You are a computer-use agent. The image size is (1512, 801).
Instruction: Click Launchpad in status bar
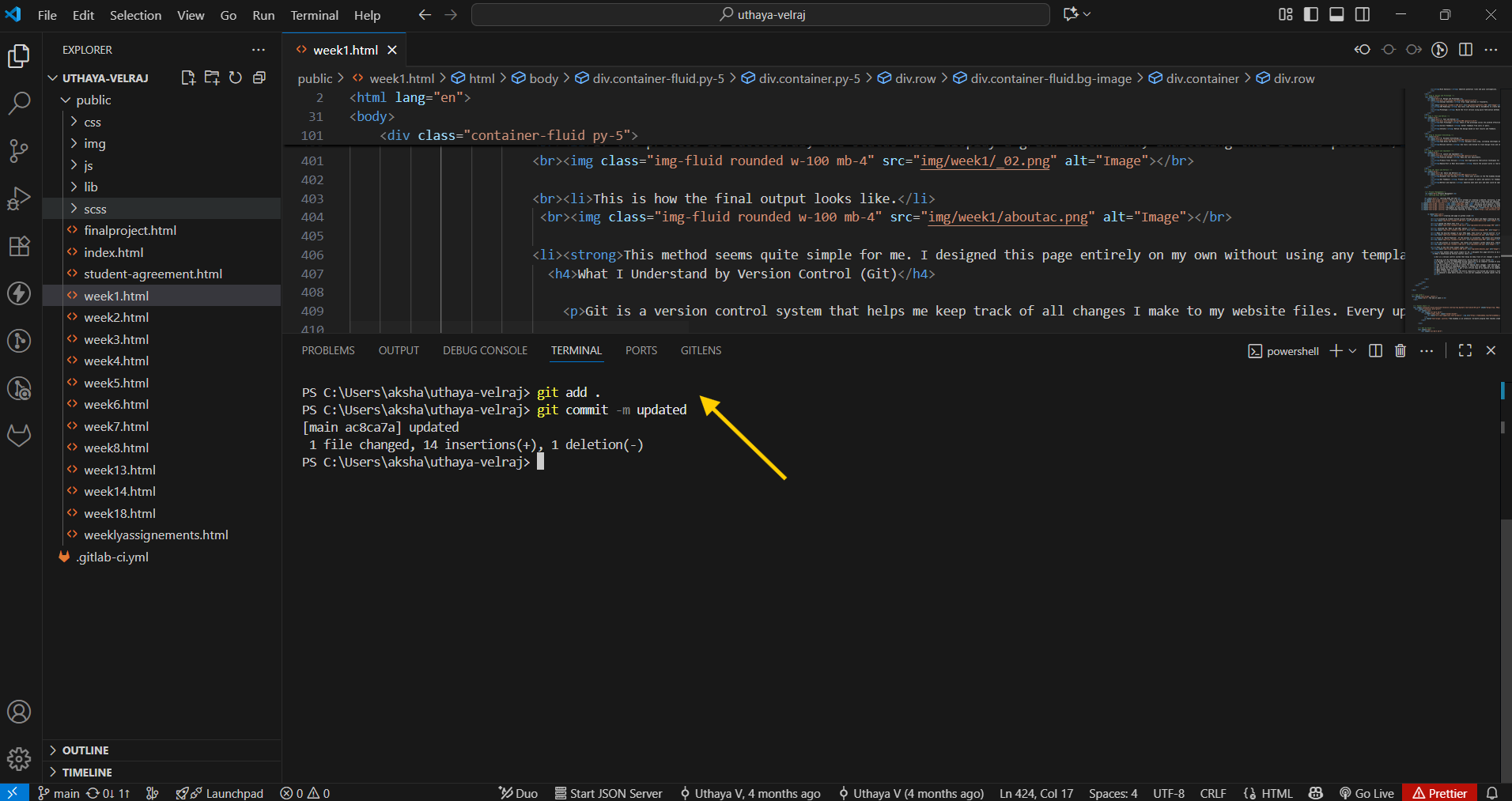point(220,793)
